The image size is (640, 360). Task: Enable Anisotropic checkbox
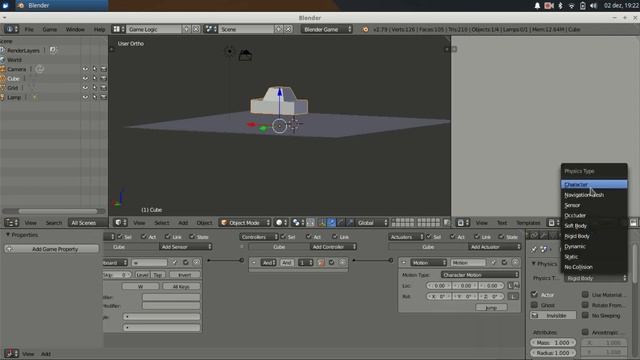585,332
